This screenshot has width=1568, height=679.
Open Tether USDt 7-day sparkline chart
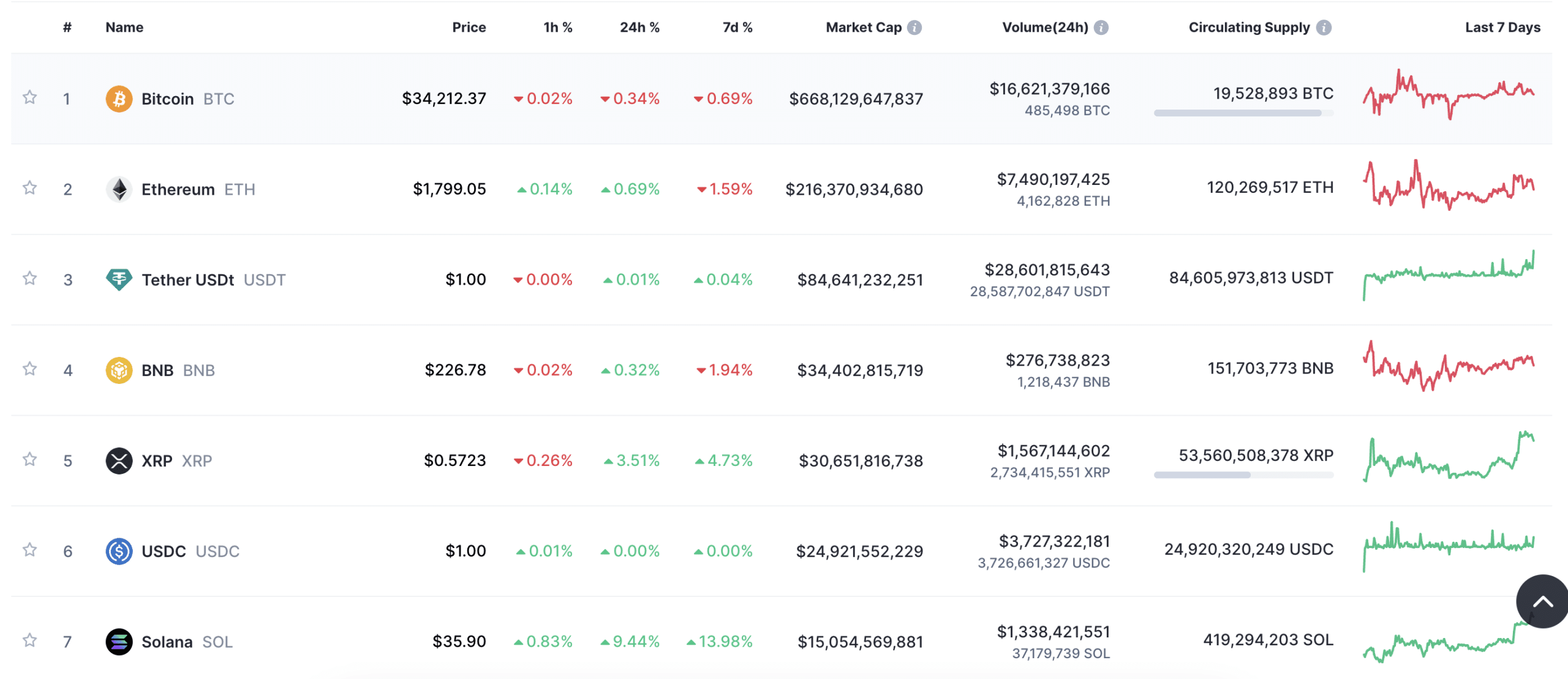(x=1449, y=275)
